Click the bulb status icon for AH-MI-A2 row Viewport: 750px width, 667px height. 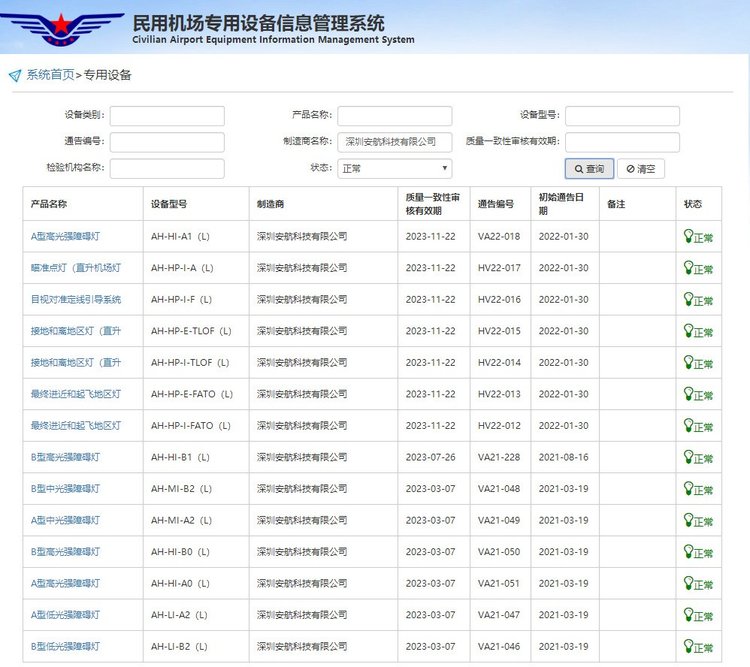point(688,520)
